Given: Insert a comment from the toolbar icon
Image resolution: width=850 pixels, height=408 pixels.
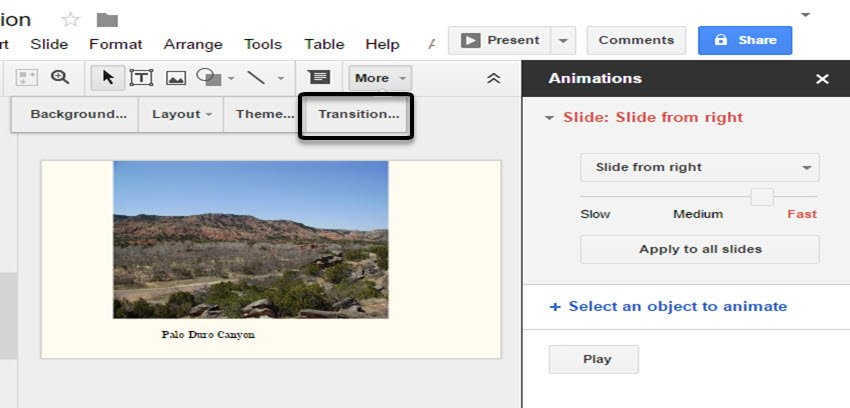Looking at the screenshot, I should click(x=319, y=77).
